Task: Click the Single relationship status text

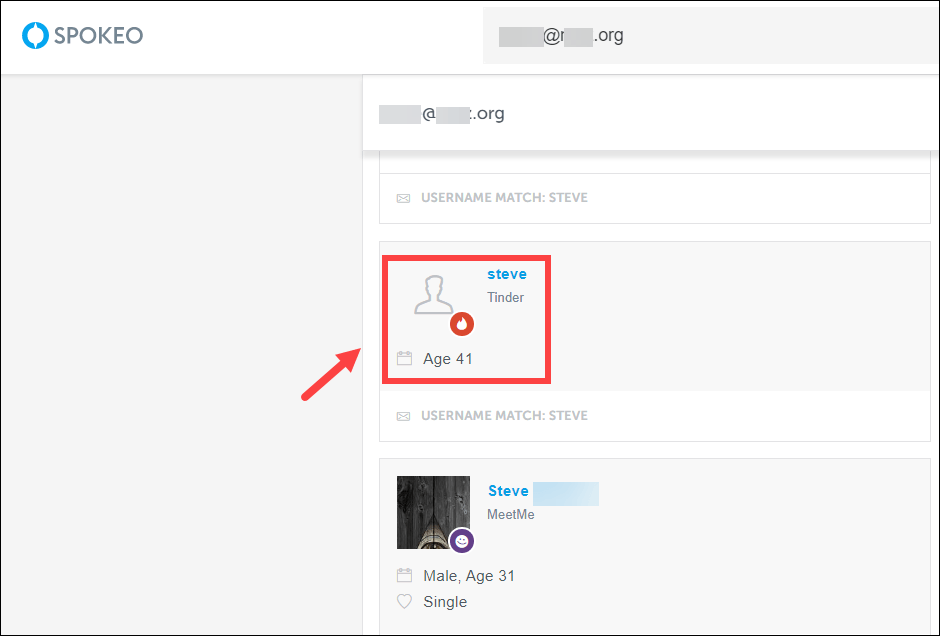Action: pos(445,602)
